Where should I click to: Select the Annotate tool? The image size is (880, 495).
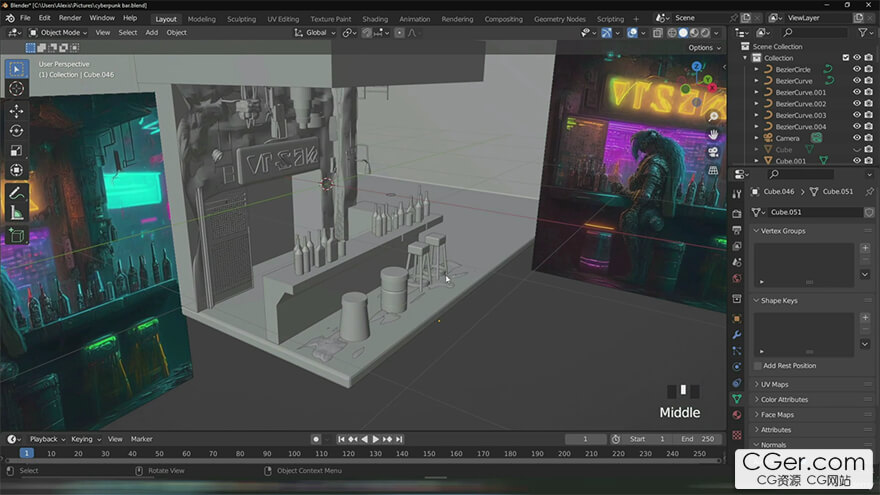pyautogui.click(x=16, y=193)
